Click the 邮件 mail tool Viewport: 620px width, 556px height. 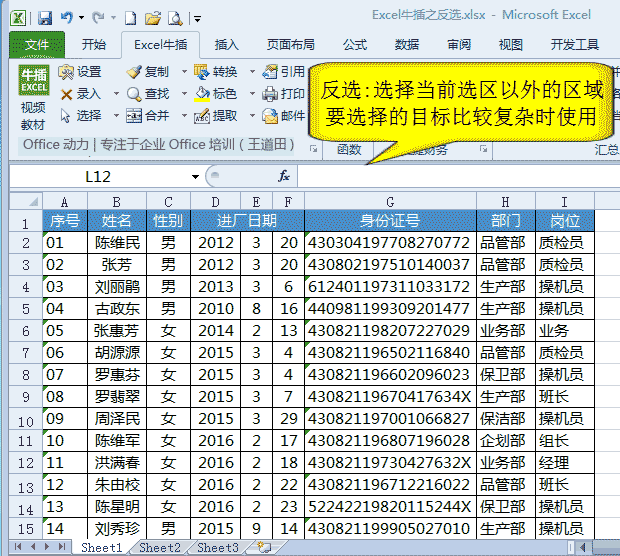(284, 116)
